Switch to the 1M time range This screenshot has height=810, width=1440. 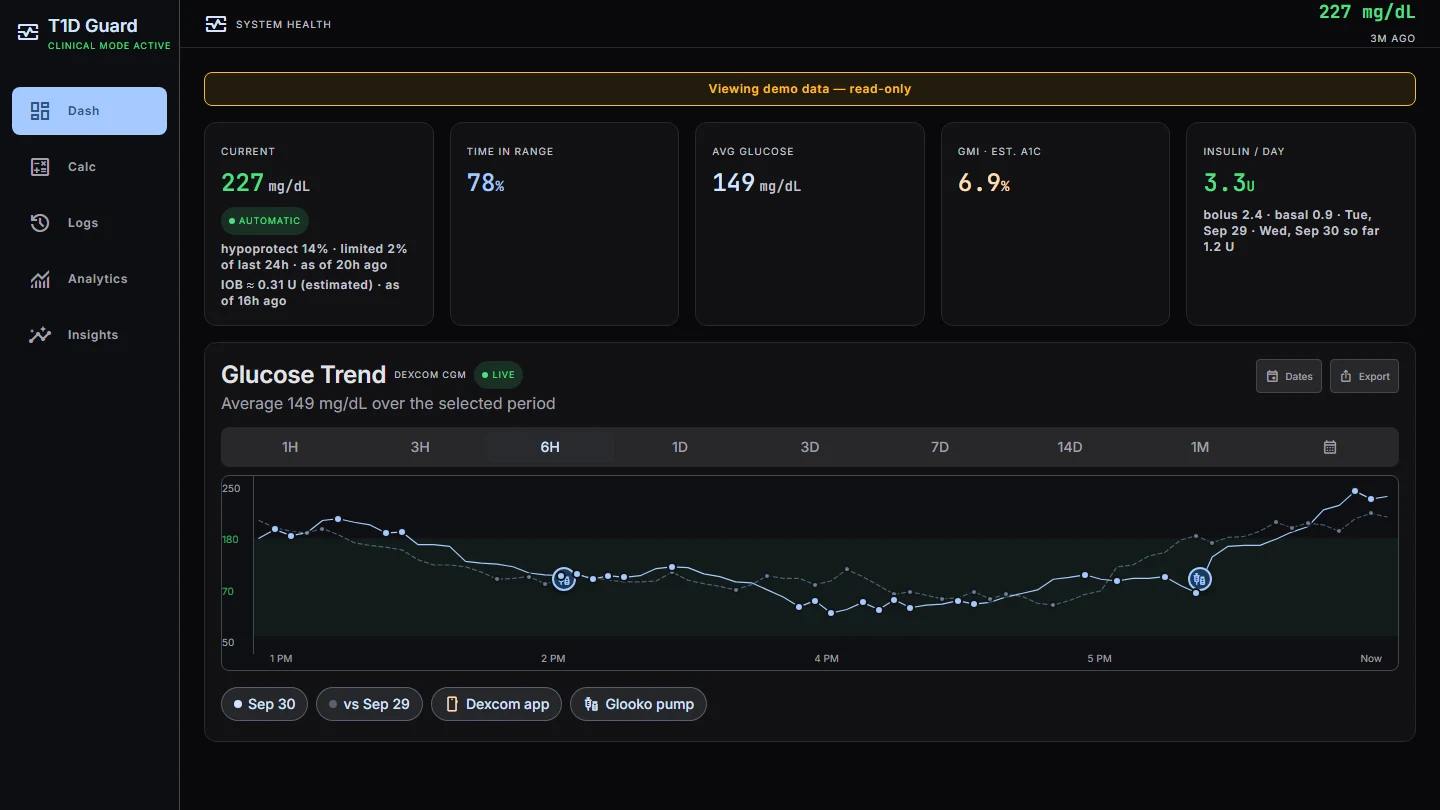(x=1200, y=447)
